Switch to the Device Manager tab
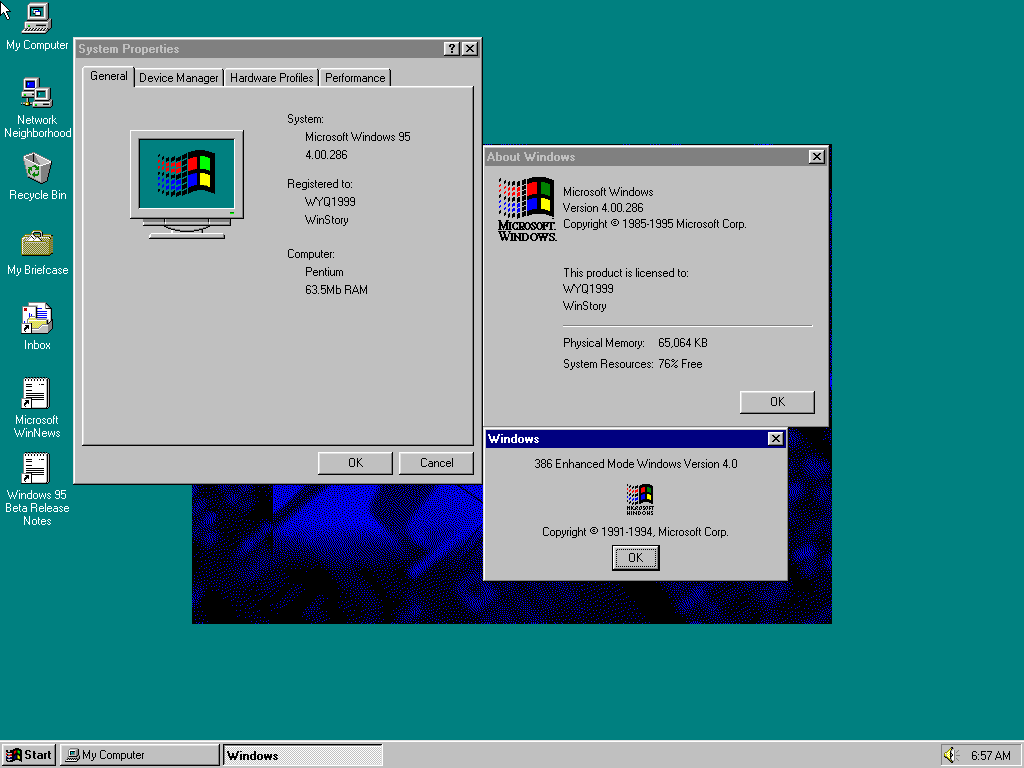The image size is (1024, 768). click(x=178, y=78)
